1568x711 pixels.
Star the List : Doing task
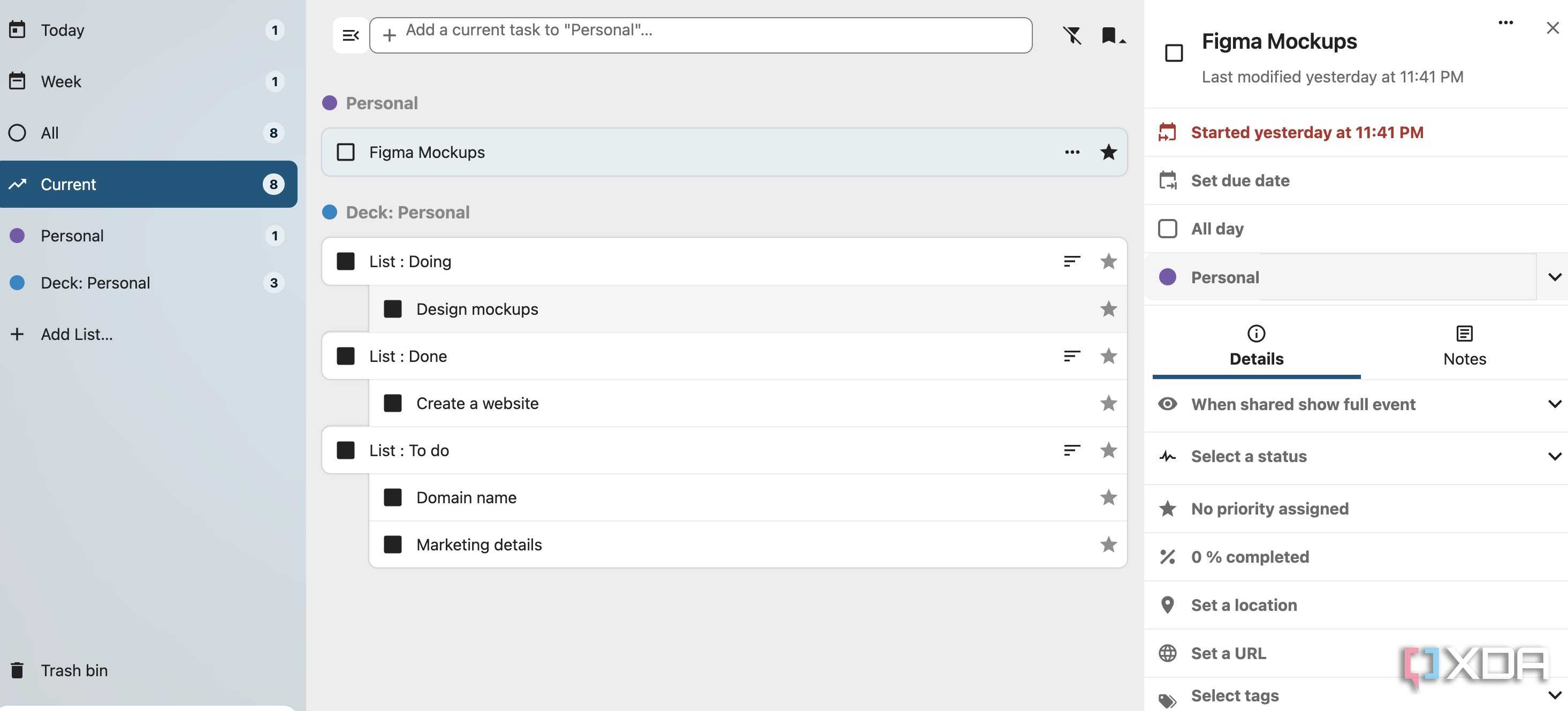point(1108,261)
